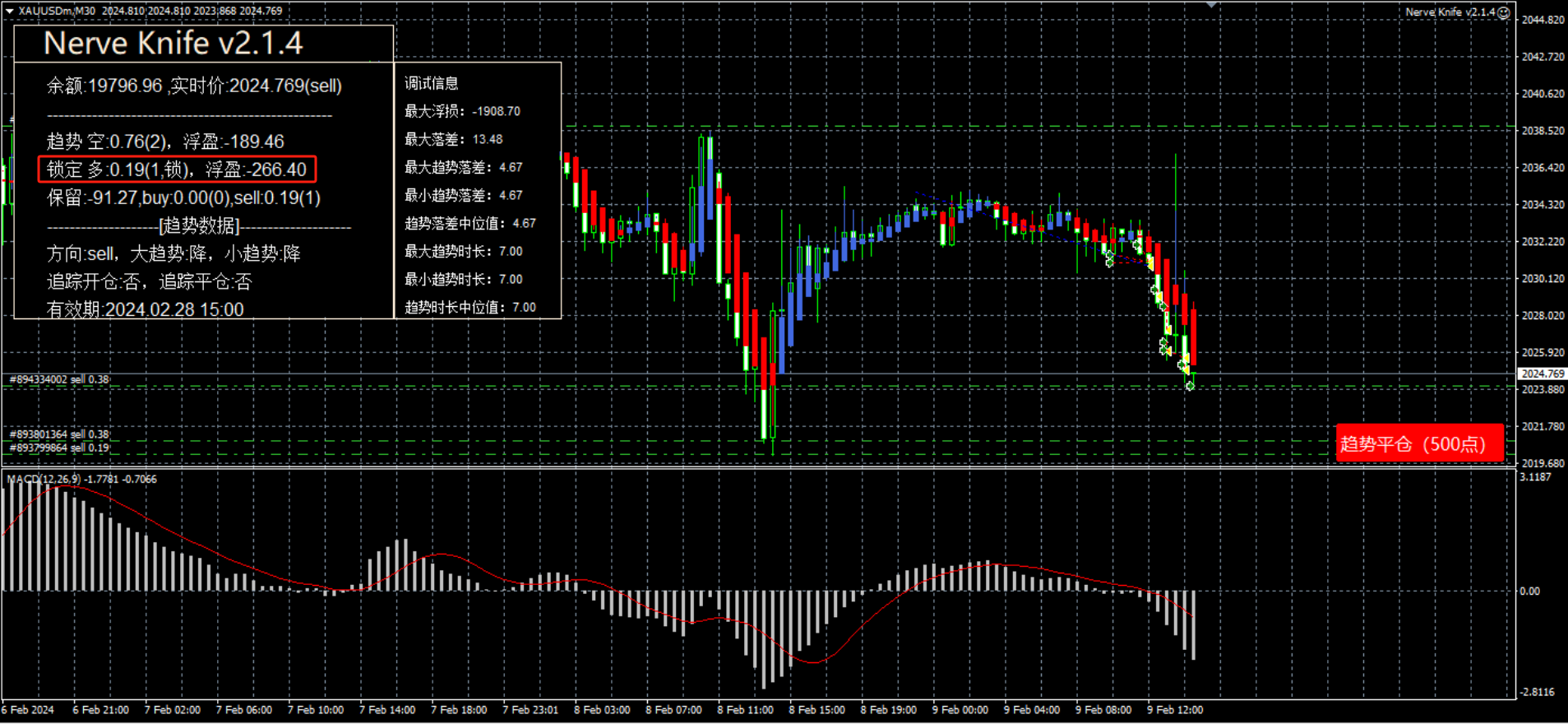Click the 9 Feb 00:00 time axis label
This screenshot has height=724, width=1568.
tap(960, 709)
